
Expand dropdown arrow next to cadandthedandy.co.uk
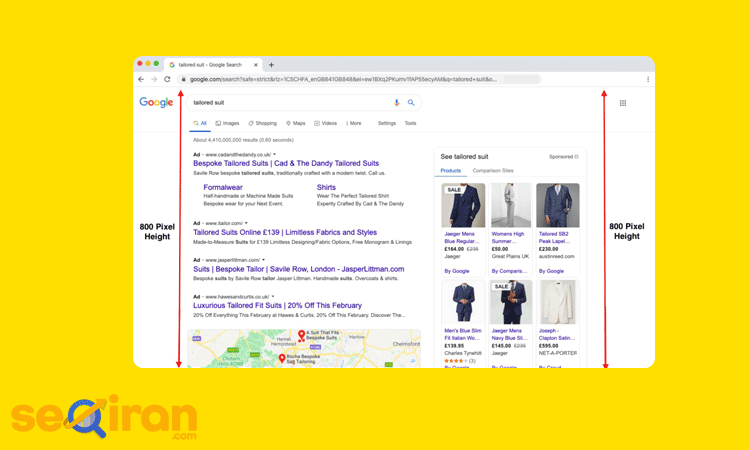click(275, 154)
